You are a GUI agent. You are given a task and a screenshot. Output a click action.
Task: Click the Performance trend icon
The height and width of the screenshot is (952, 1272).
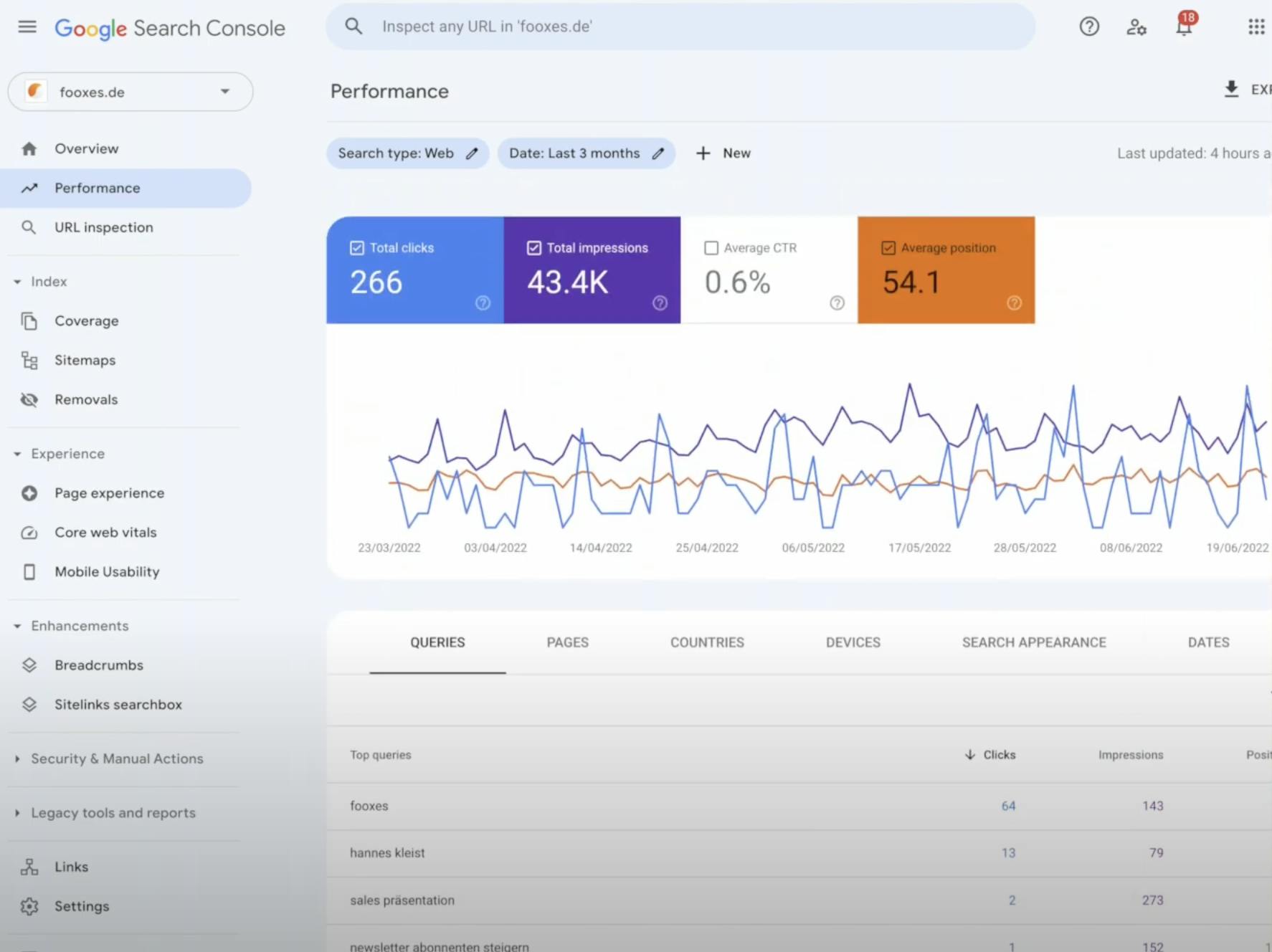pos(29,189)
